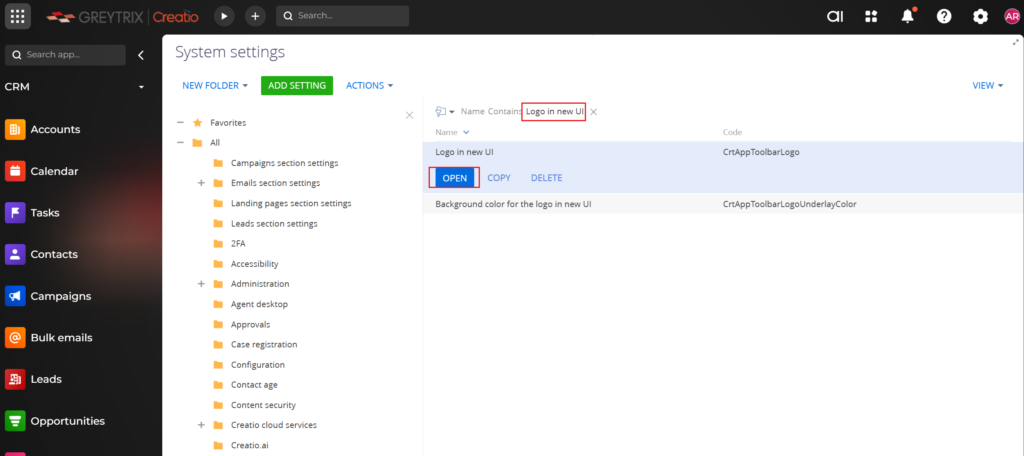This screenshot has width=1024, height=456.
Task: Open the View menu
Action: [987, 86]
